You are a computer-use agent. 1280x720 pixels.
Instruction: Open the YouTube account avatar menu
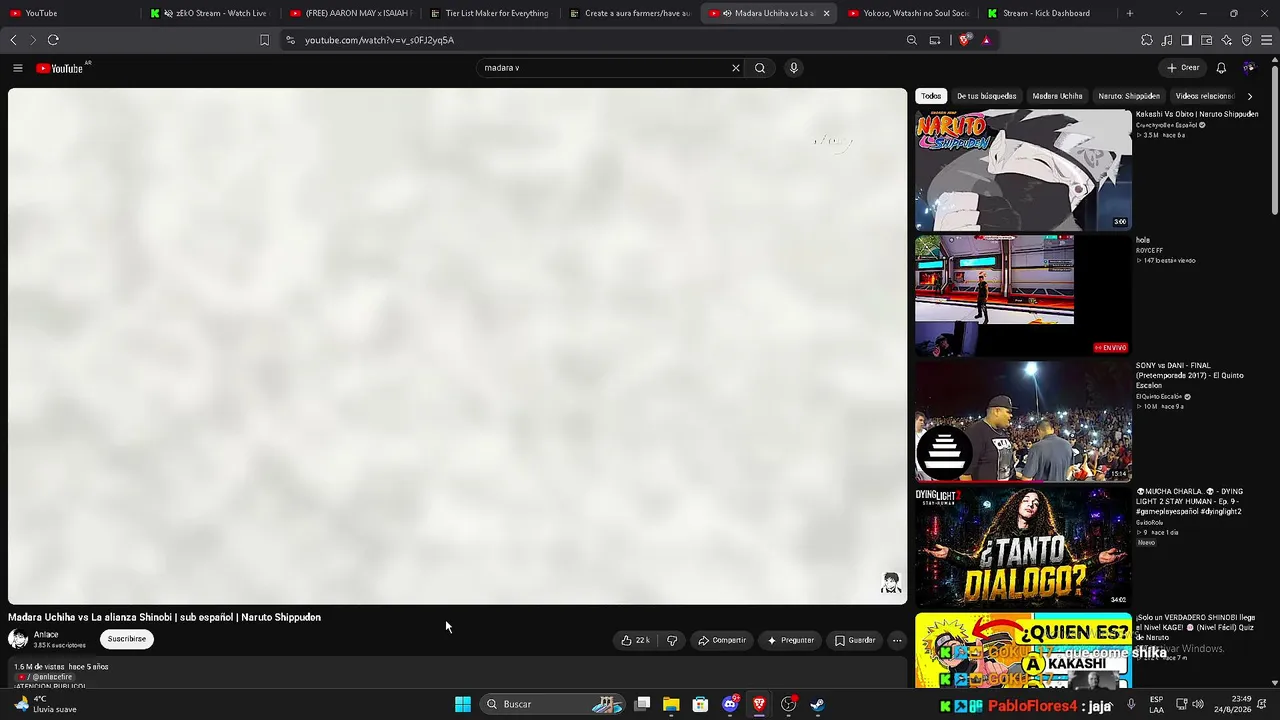coord(1249,68)
